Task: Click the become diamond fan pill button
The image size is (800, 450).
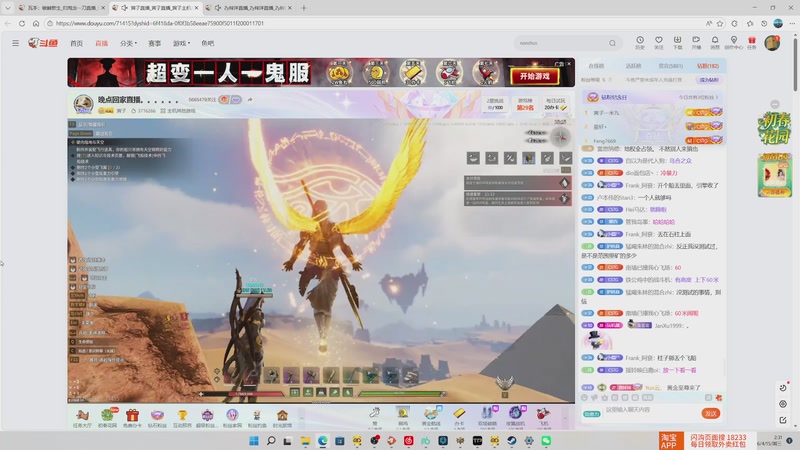Action: tap(709, 80)
